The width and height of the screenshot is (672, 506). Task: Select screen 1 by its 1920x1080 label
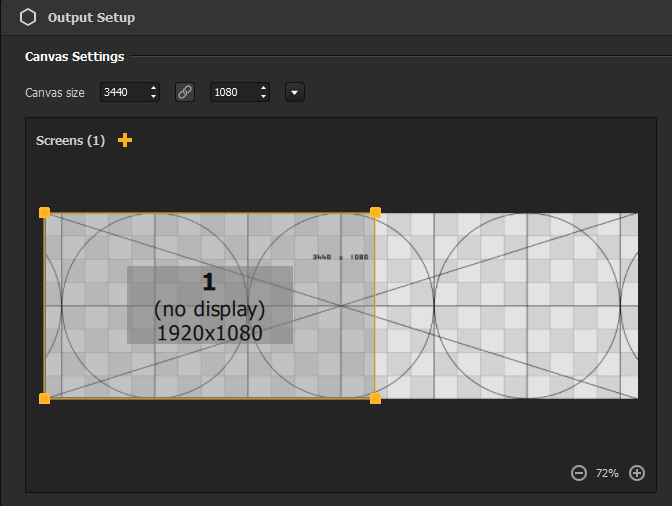point(209,332)
